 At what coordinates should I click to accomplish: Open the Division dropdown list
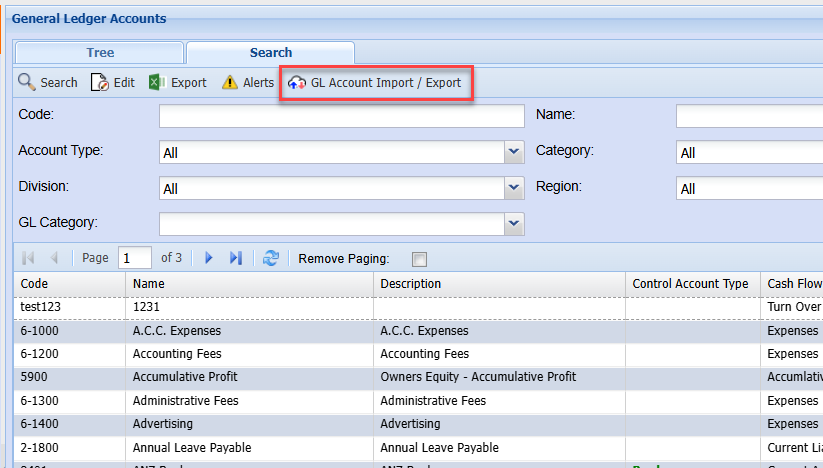514,188
